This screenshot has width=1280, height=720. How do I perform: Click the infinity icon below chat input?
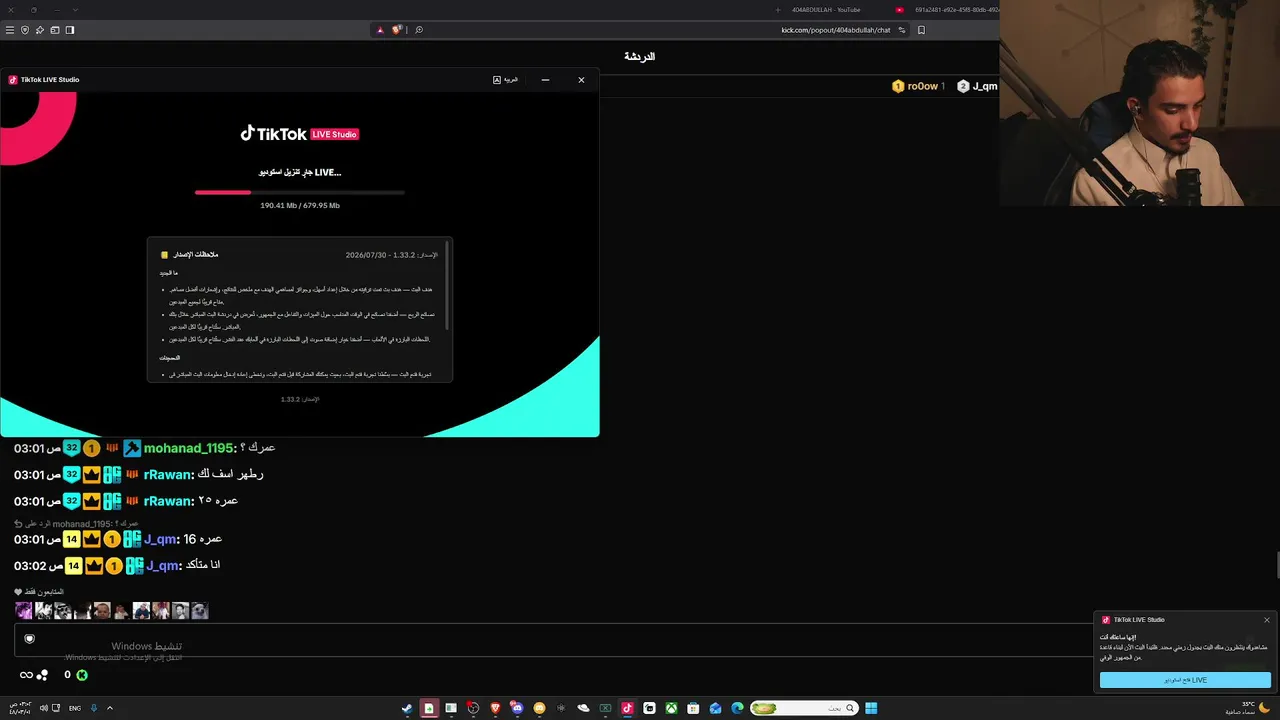[x=26, y=675]
